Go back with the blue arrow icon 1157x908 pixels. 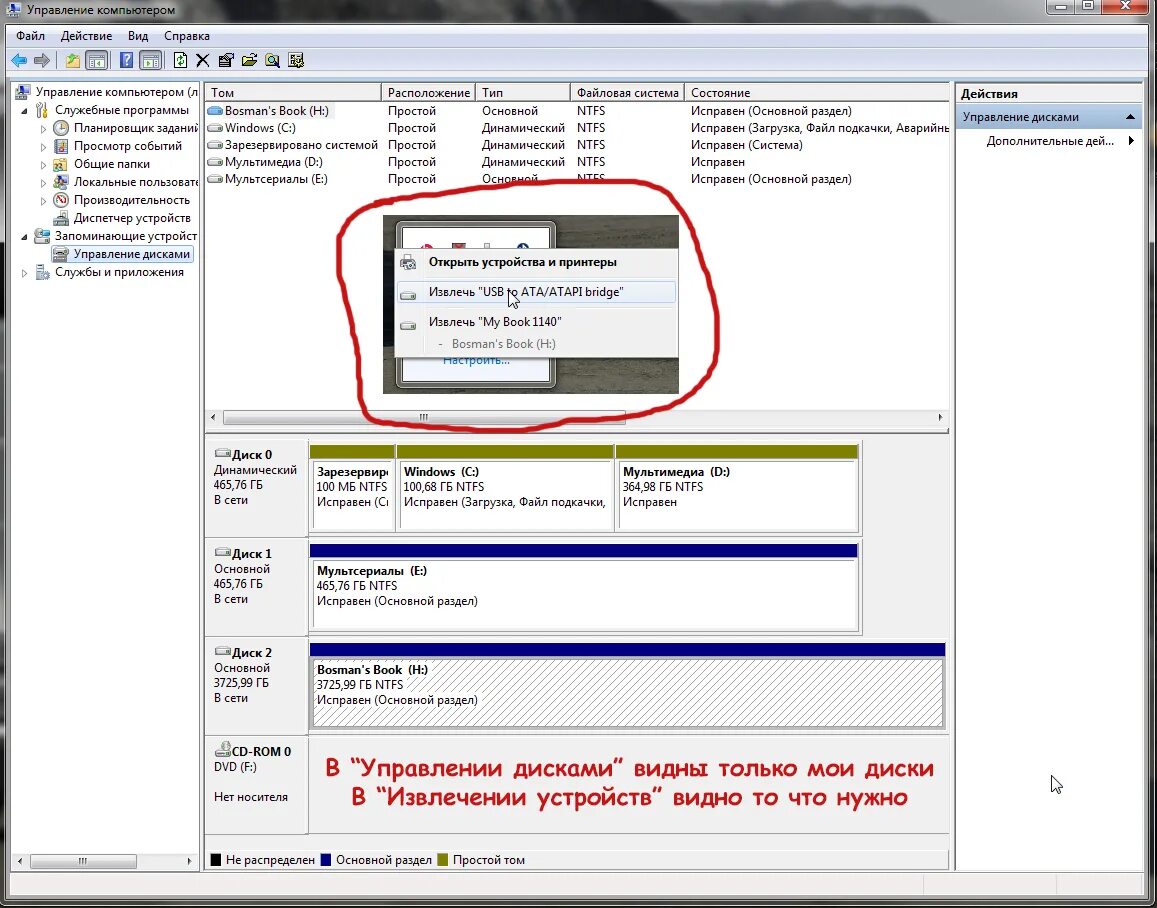(x=19, y=60)
